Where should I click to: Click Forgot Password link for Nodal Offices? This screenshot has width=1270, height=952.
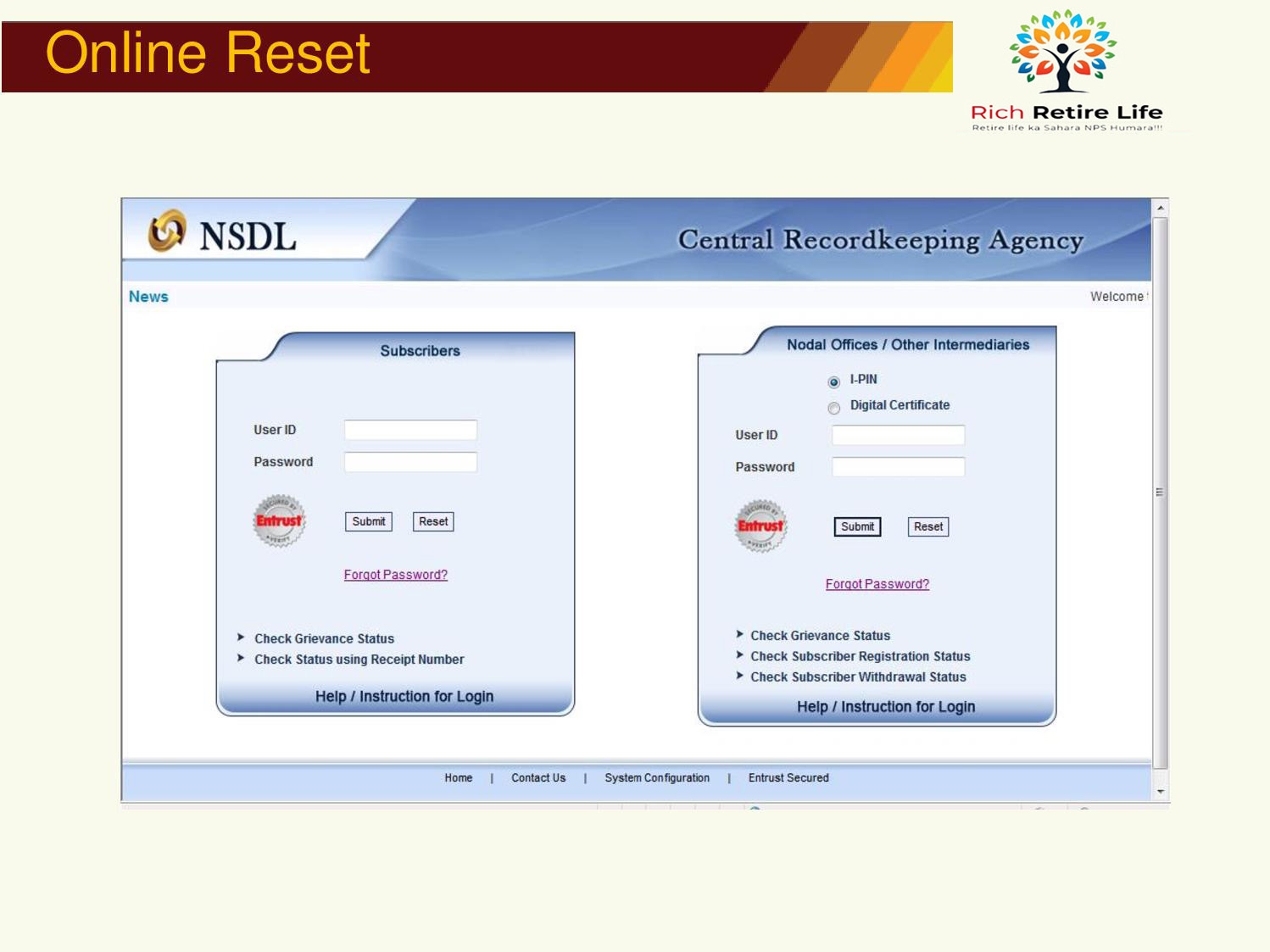point(877,584)
